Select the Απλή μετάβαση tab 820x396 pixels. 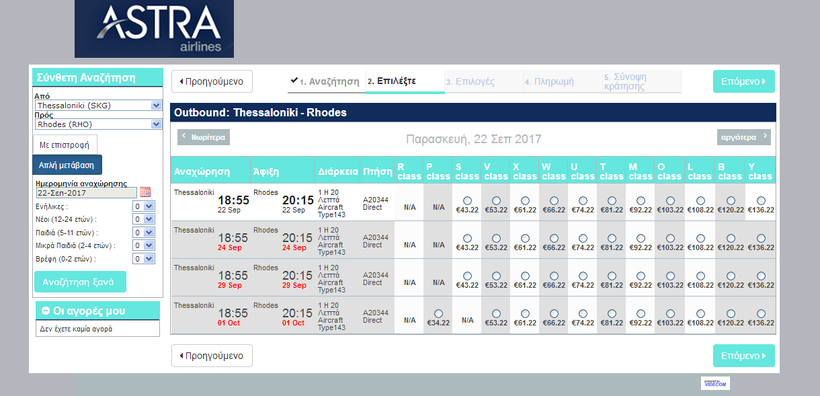(x=67, y=165)
